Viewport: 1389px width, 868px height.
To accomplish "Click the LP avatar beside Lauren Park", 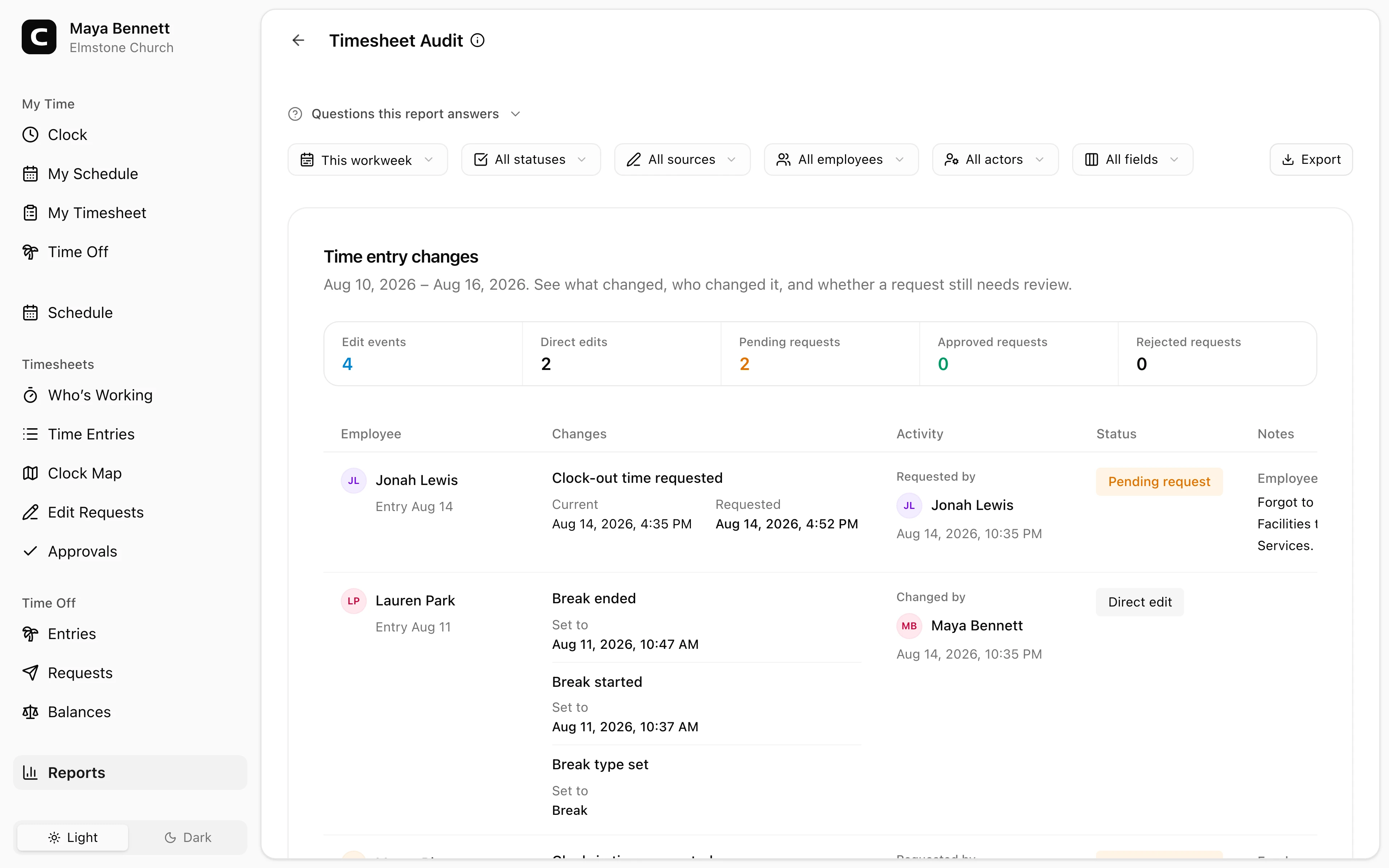I will click(353, 601).
